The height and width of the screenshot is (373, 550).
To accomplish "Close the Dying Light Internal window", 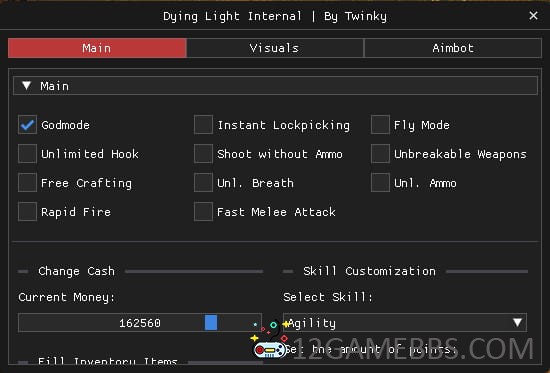I will coord(533,16).
